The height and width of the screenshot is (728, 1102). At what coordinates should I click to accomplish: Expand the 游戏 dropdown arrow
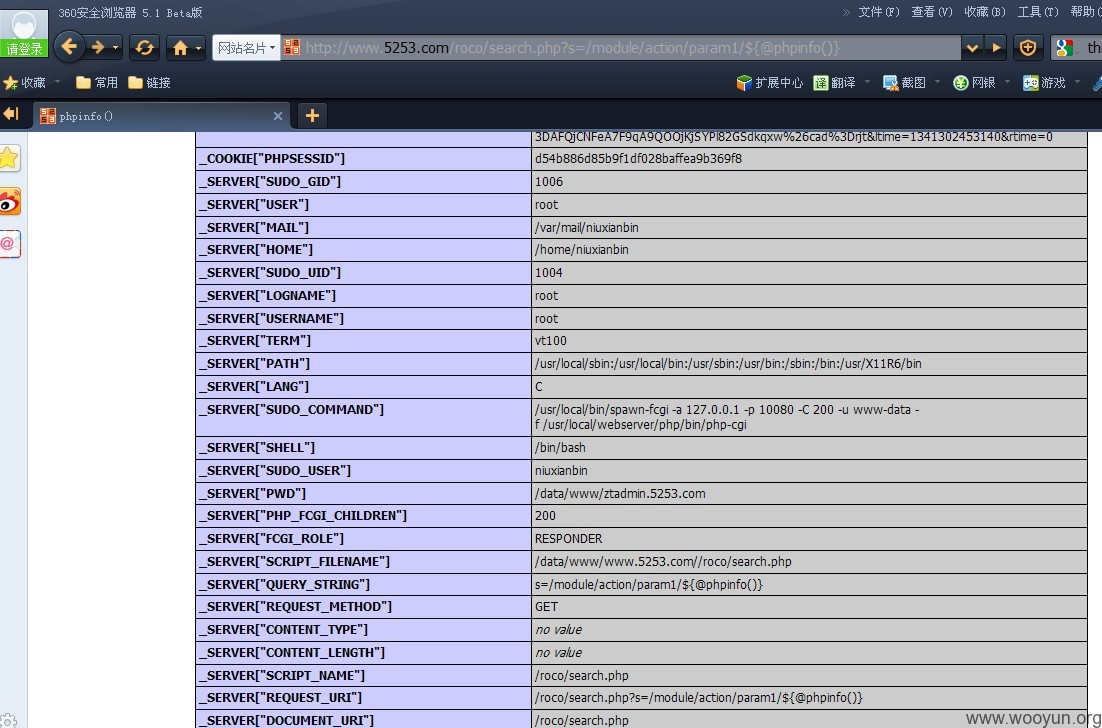1077,82
